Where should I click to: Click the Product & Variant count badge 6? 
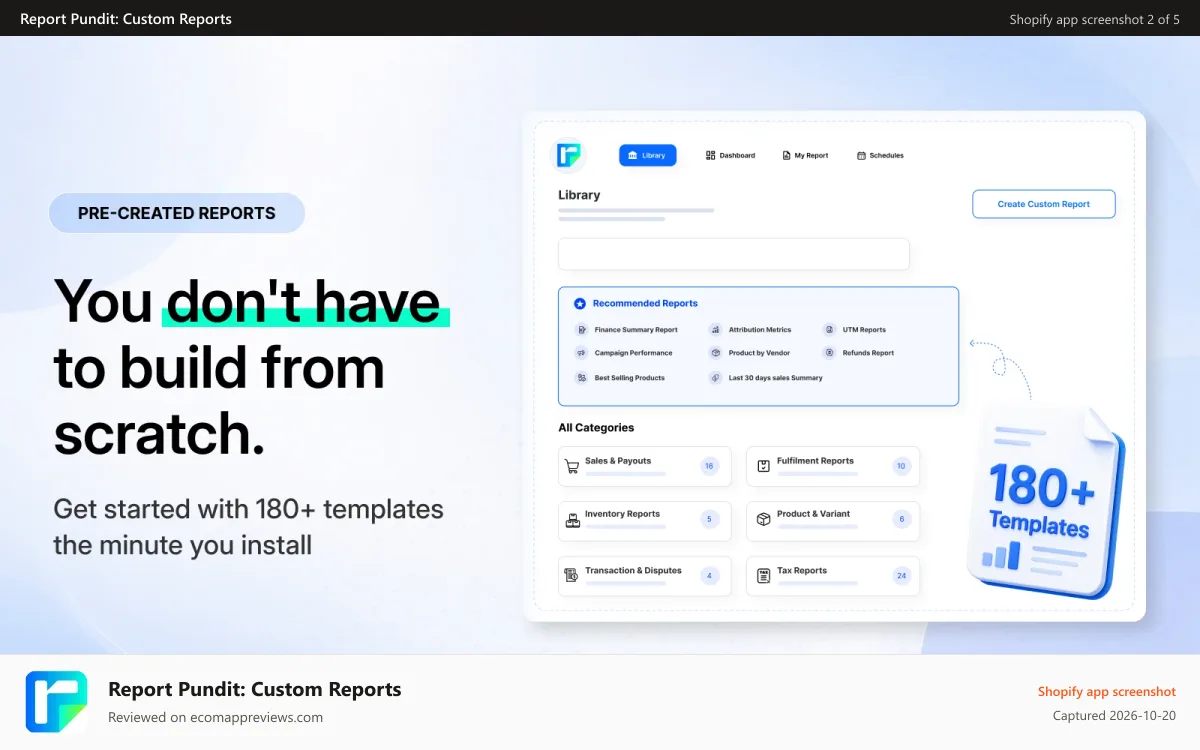coord(901,520)
